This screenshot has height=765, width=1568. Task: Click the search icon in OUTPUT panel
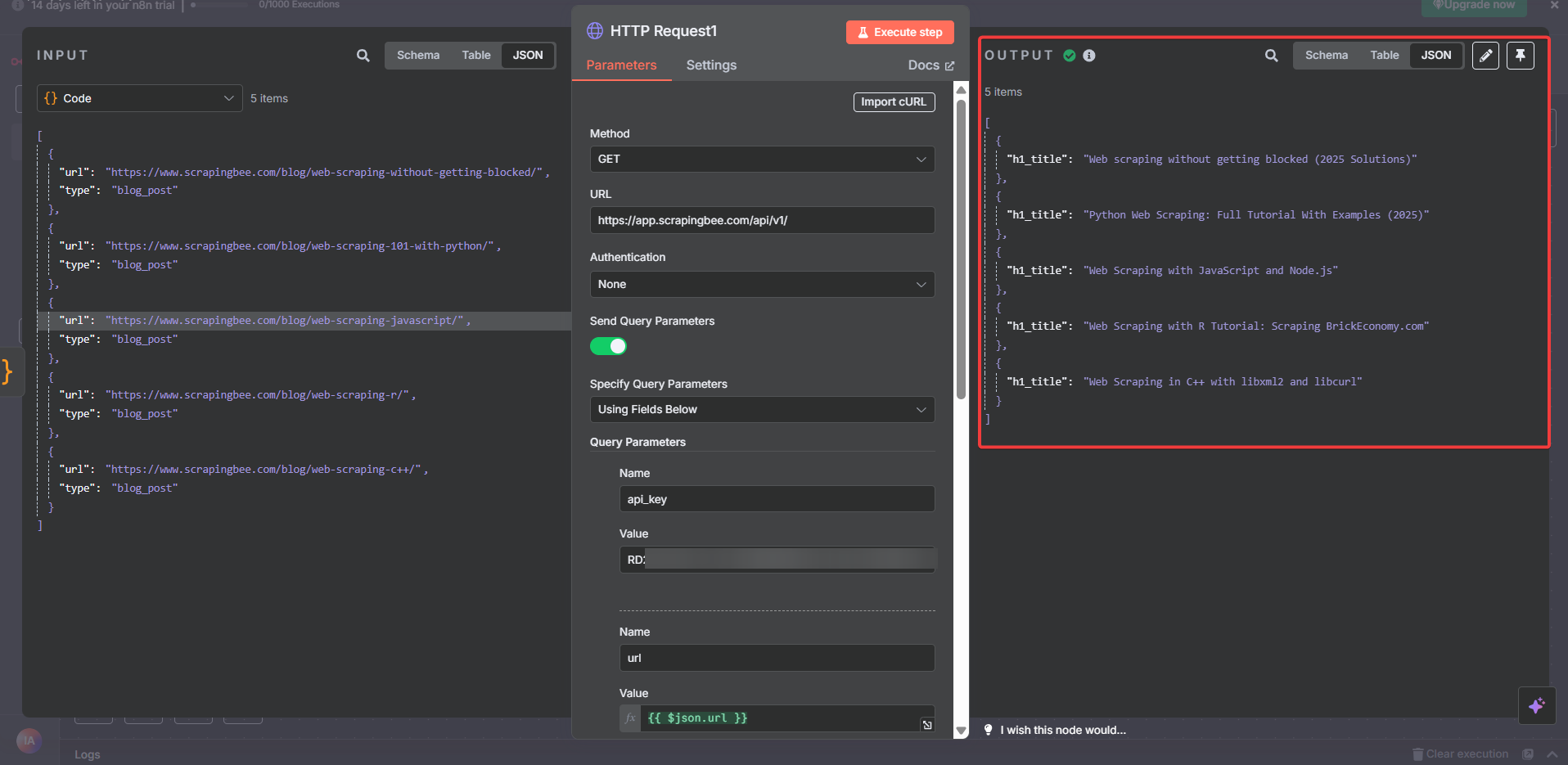pos(1271,56)
